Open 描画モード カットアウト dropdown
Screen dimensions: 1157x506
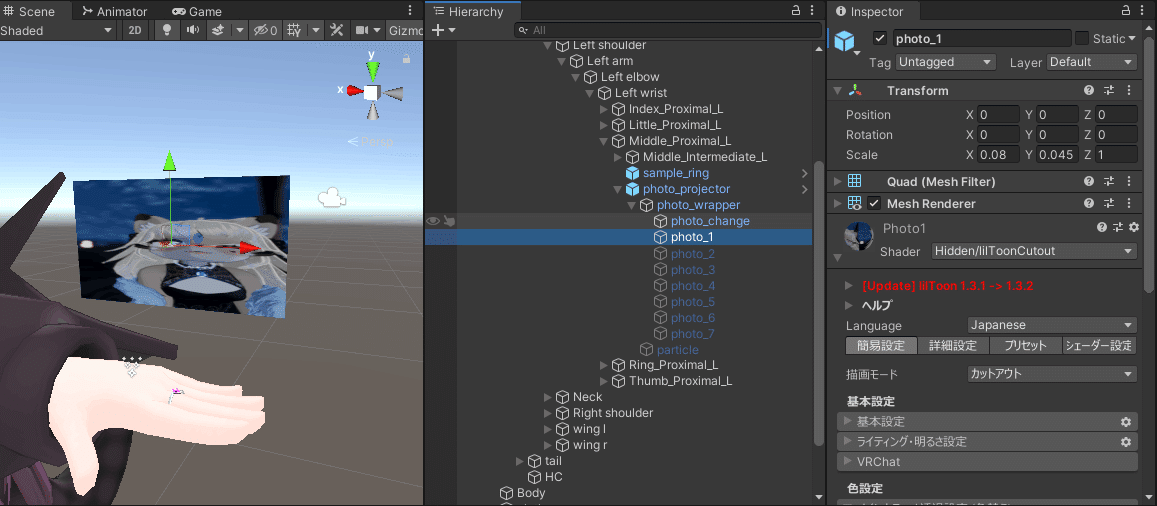click(x=1051, y=374)
